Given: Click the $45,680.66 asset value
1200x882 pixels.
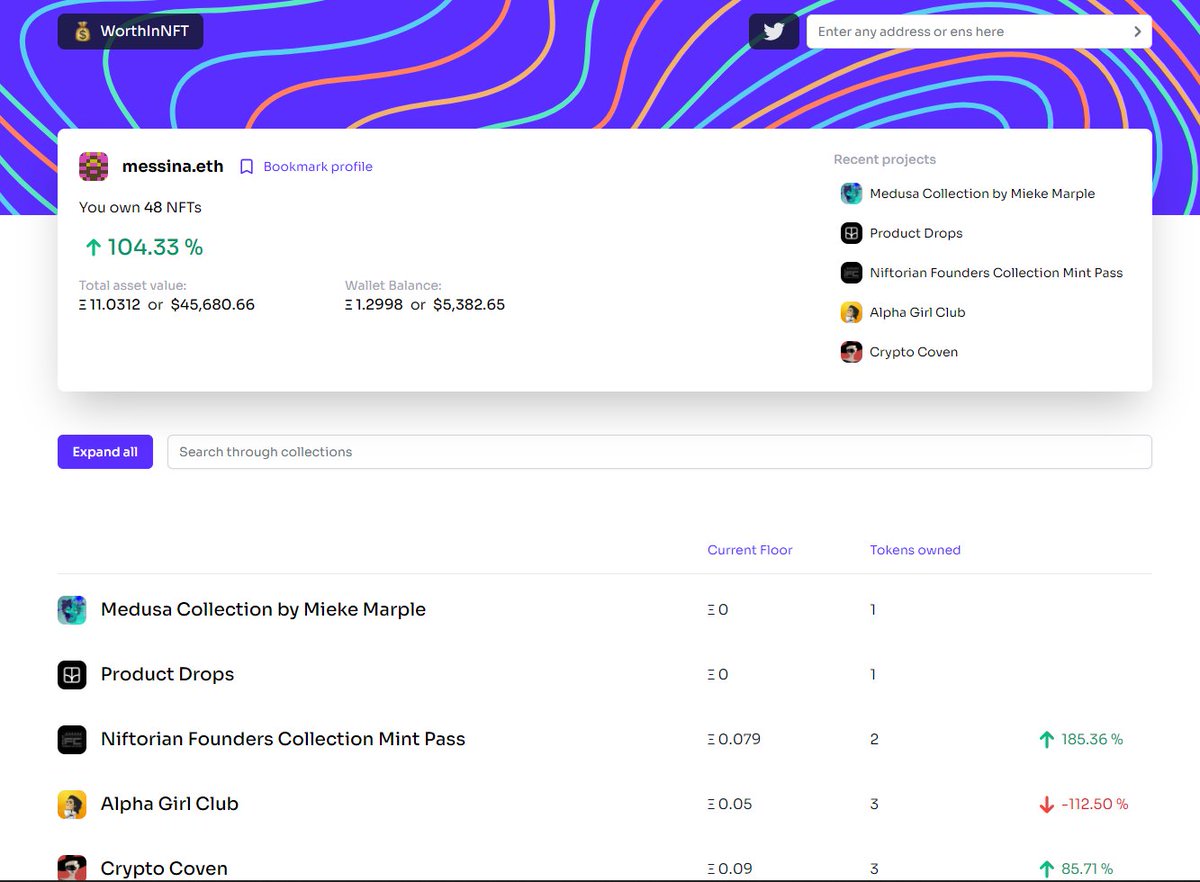Looking at the screenshot, I should [x=212, y=305].
